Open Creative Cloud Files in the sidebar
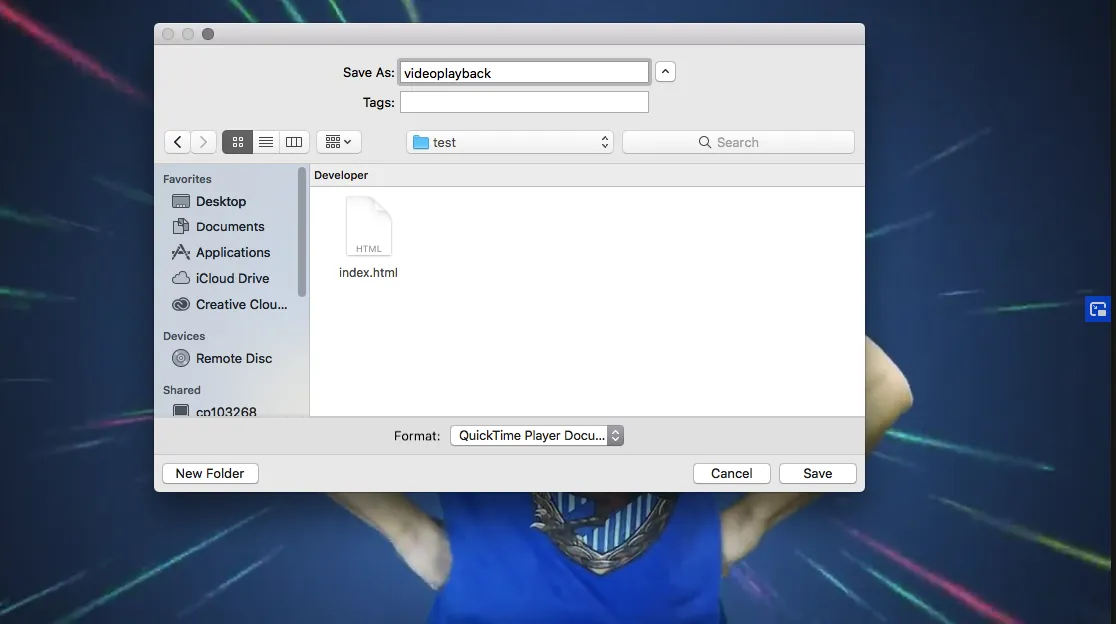The width and height of the screenshot is (1116, 624). coord(231,305)
